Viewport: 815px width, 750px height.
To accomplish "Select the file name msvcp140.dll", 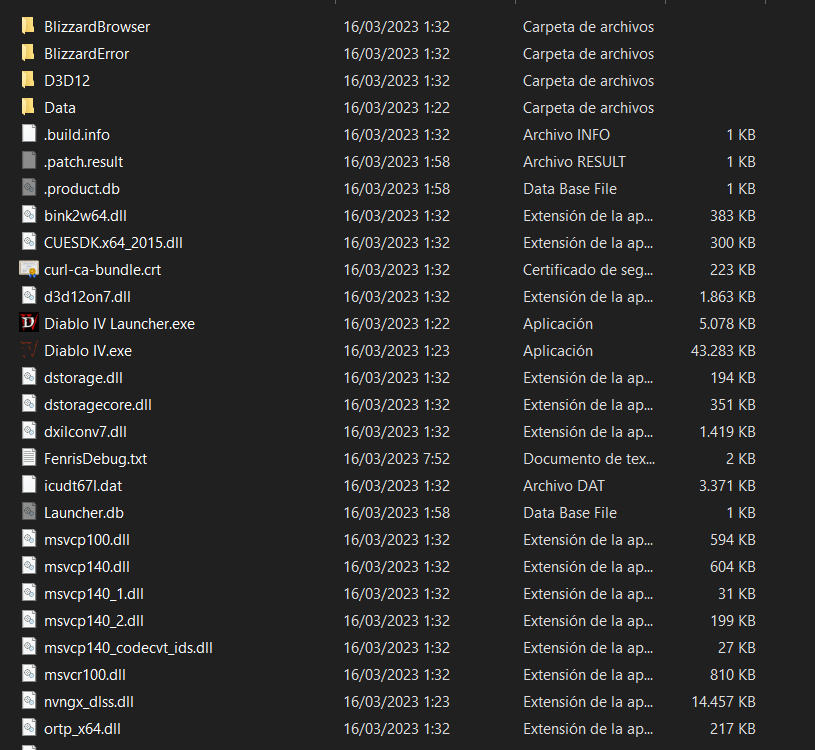I will click(87, 567).
